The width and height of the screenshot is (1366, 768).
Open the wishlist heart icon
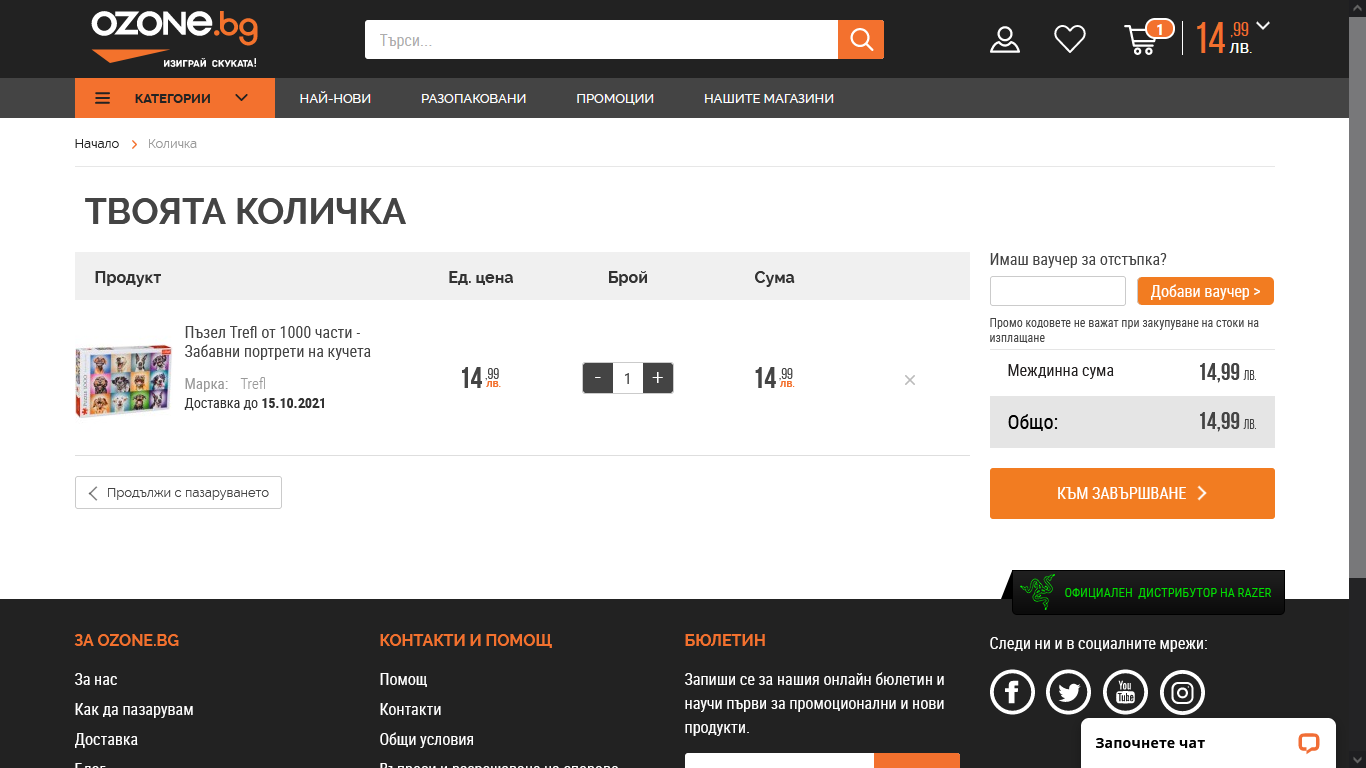pos(1069,40)
